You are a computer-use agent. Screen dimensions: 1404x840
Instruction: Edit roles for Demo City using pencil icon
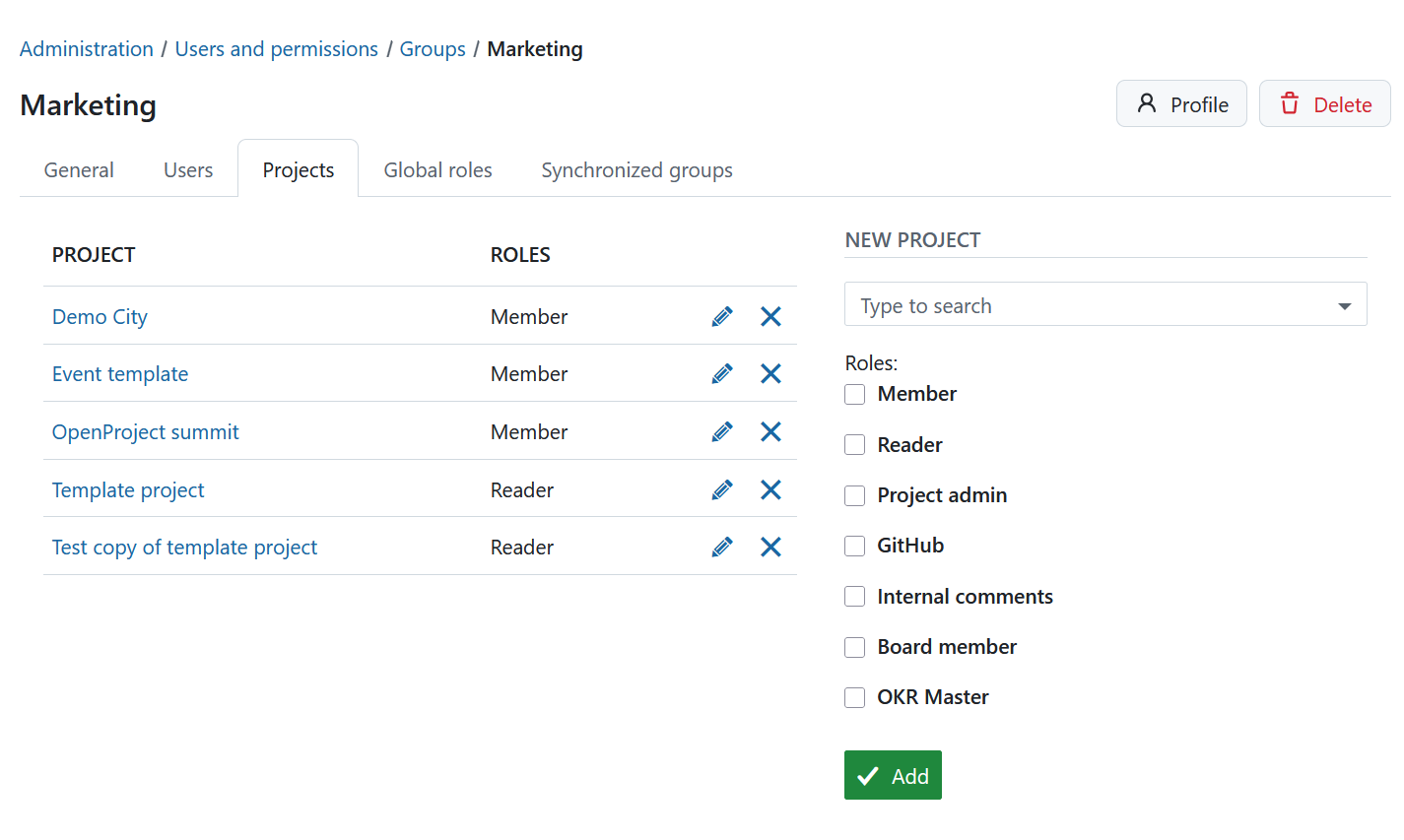pyautogui.click(x=722, y=316)
